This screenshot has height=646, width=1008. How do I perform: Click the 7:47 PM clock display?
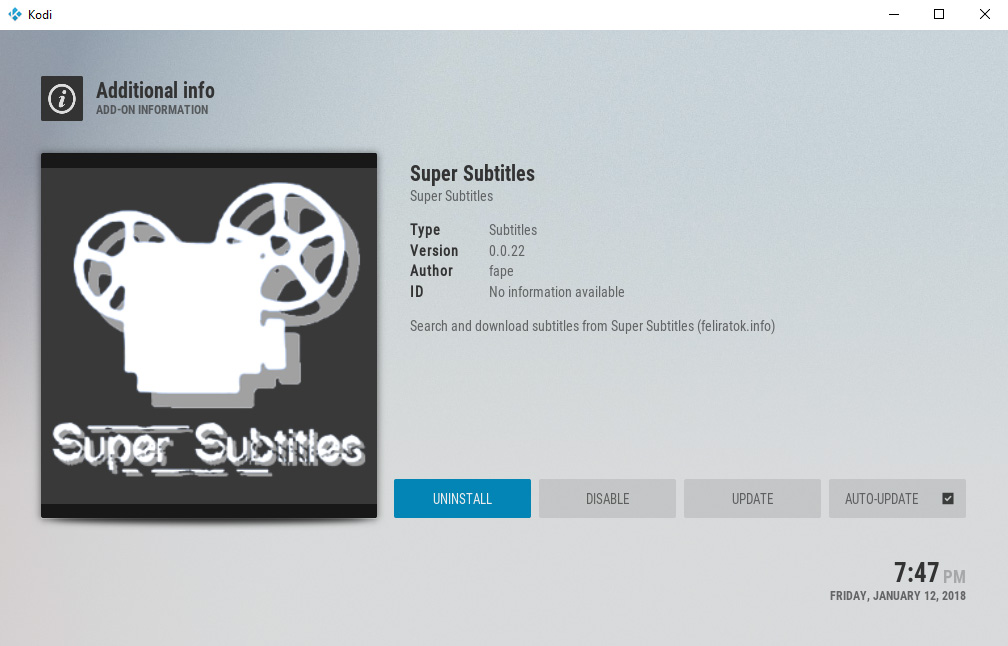click(928, 574)
